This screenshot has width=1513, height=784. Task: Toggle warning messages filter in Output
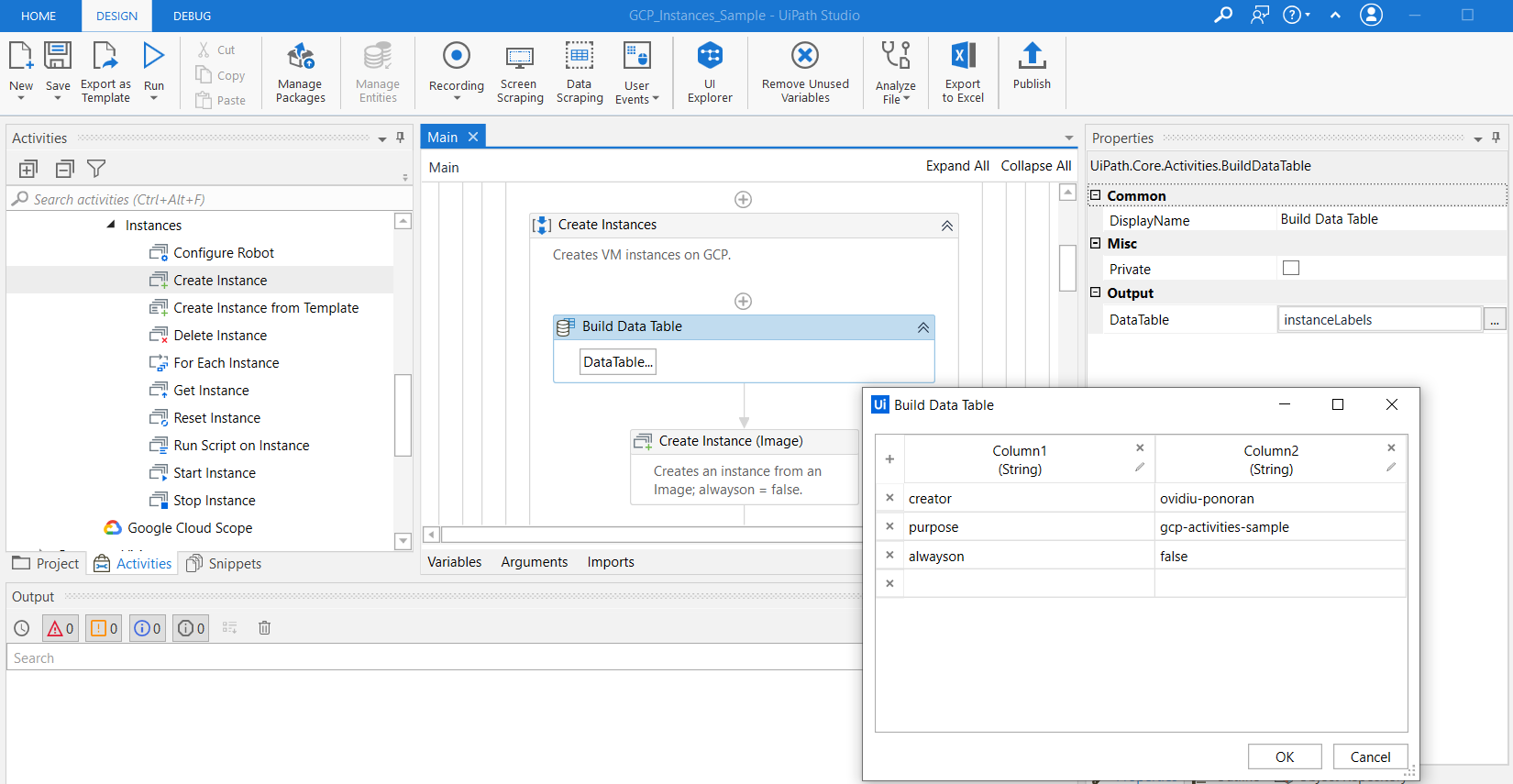[x=104, y=628]
